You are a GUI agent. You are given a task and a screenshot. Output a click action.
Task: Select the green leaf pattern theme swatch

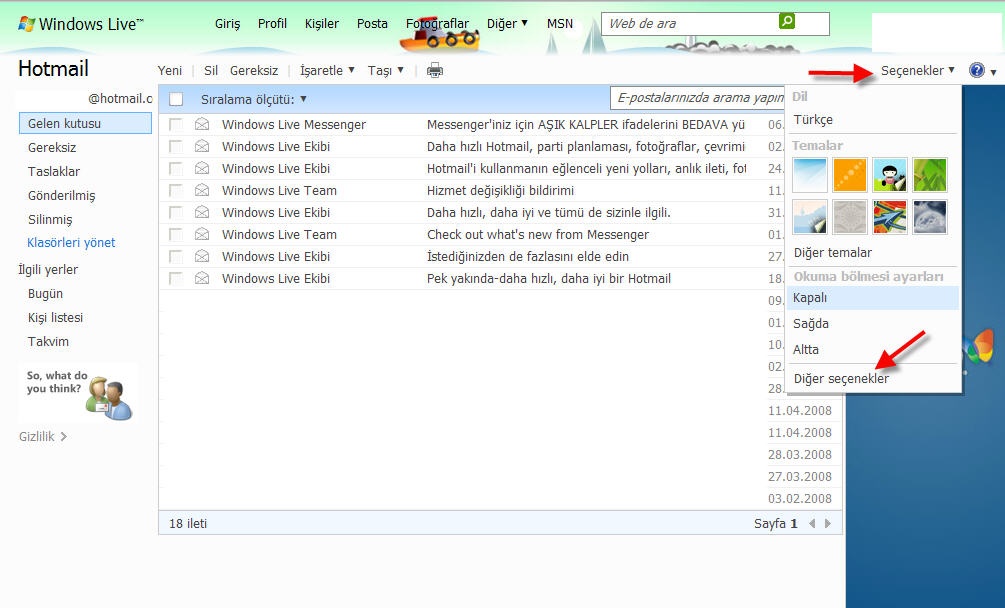pyautogui.click(x=930, y=175)
